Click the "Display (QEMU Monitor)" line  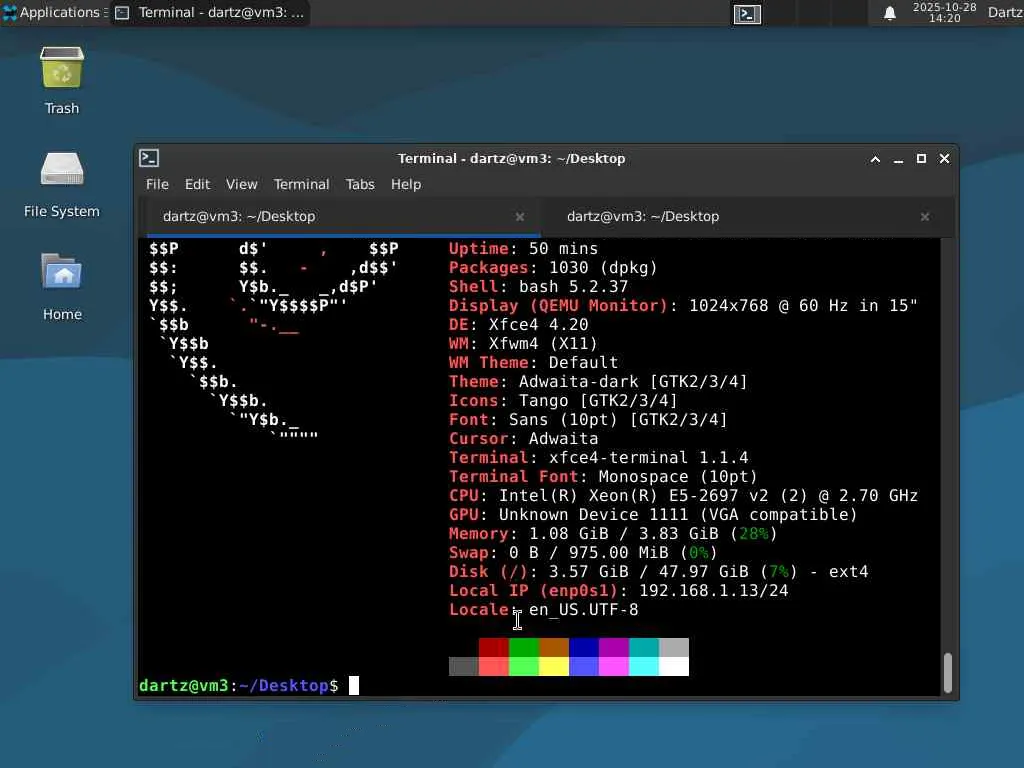[x=683, y=306]
